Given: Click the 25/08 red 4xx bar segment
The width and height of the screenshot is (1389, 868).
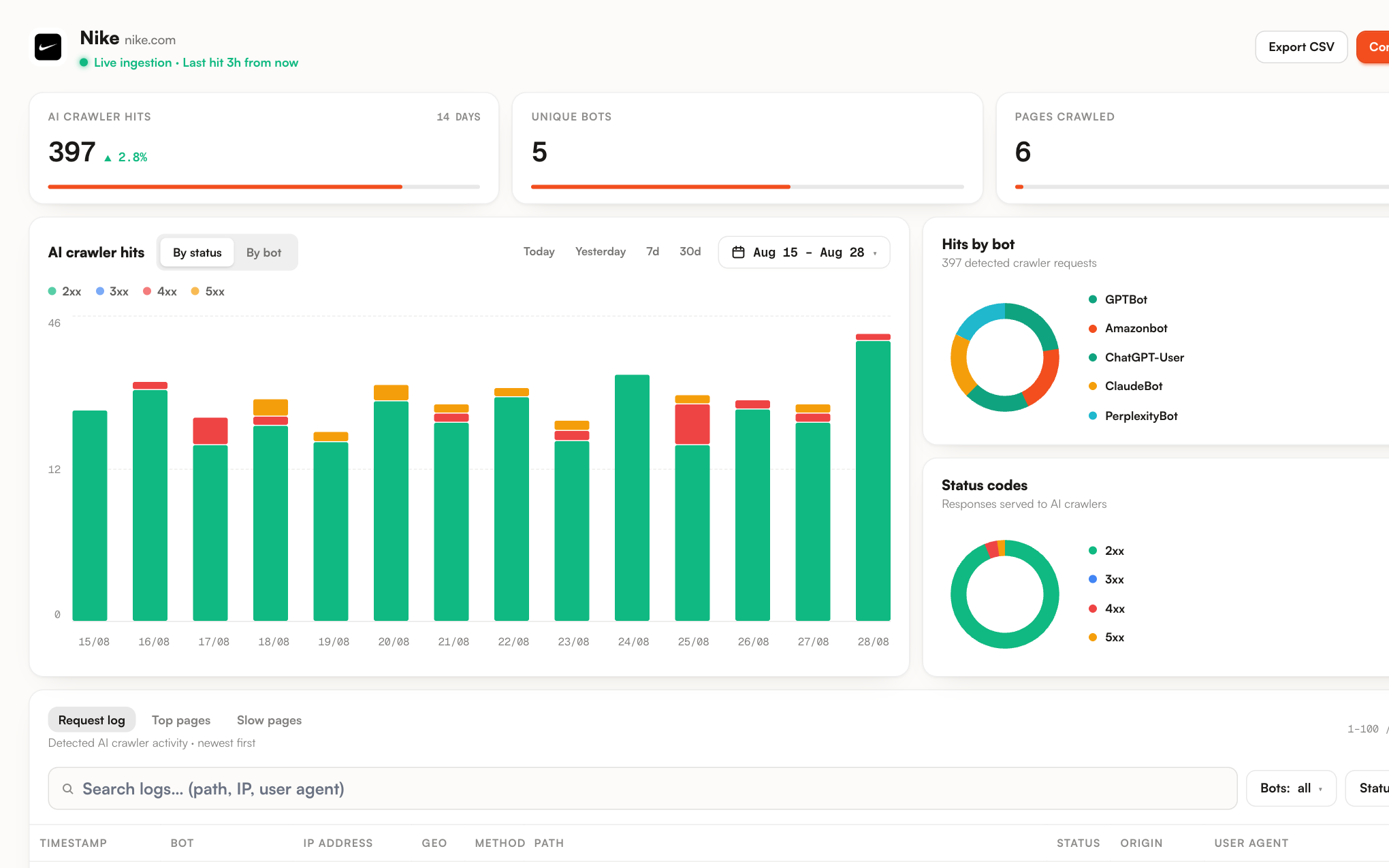Looking at the screenshot, I should (692, 424).
